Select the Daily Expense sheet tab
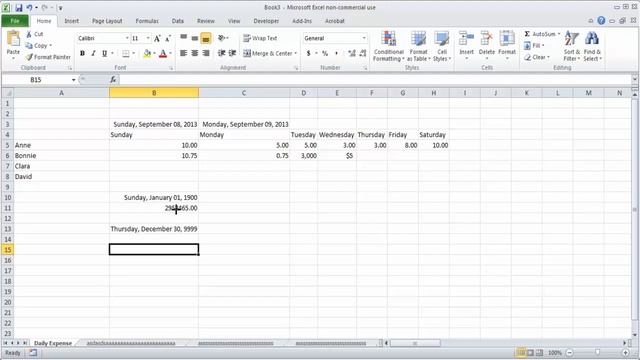The height and width of the screenshot is (360, 640). pyautogui.click(x=53, y=343)
